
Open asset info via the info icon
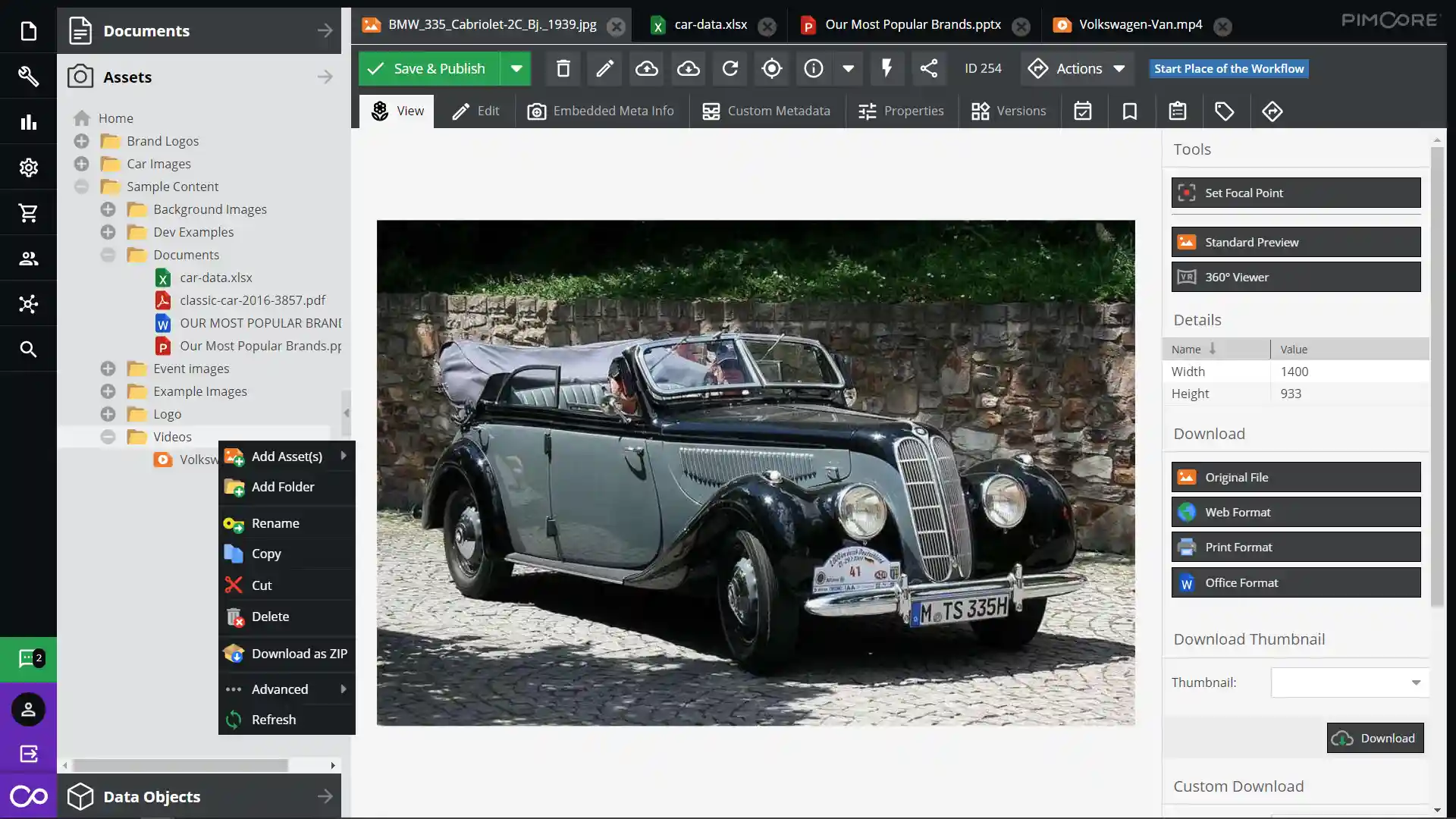click(x=813, y=68)
